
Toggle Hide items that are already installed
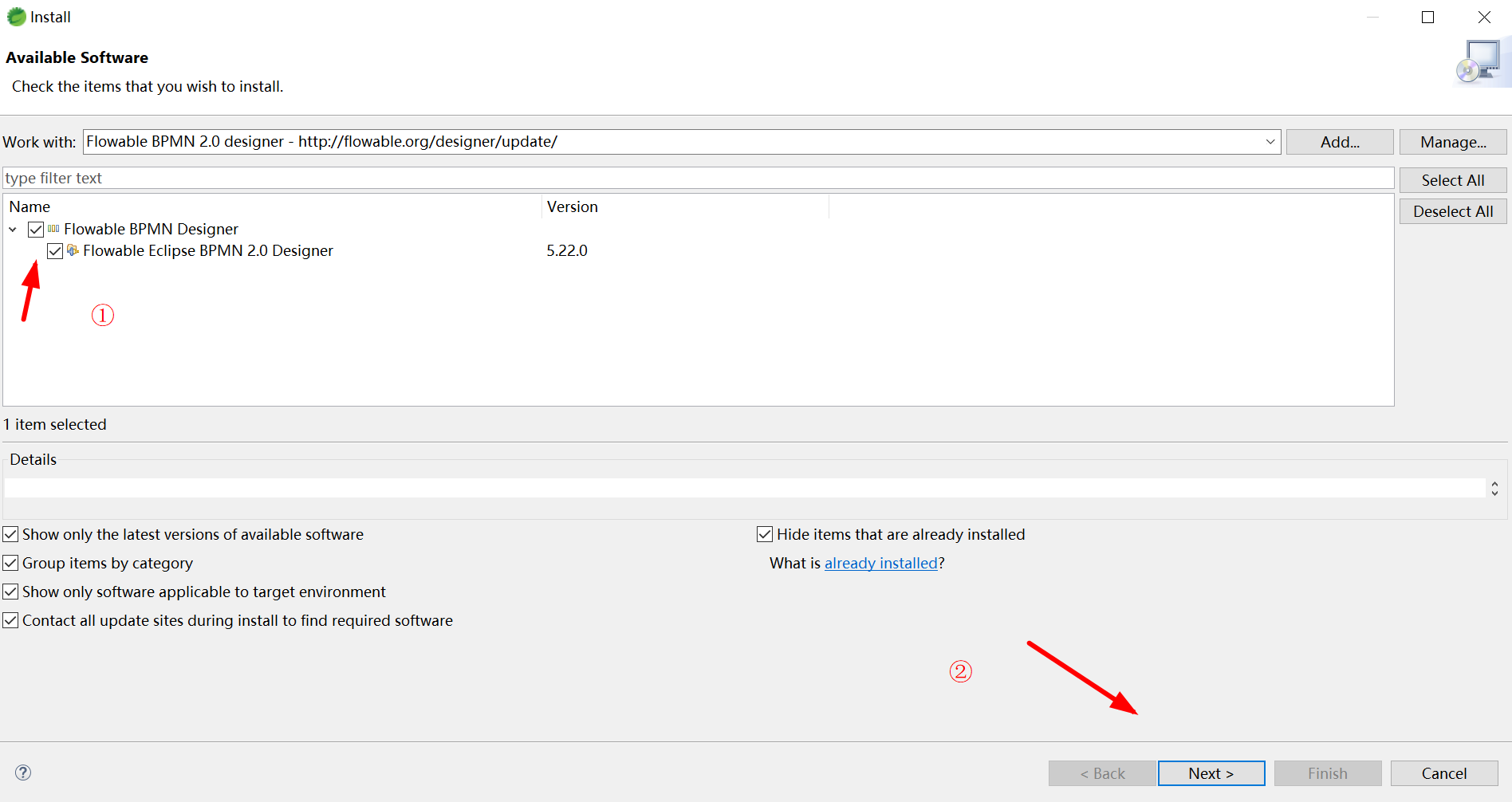click(765, 534)
